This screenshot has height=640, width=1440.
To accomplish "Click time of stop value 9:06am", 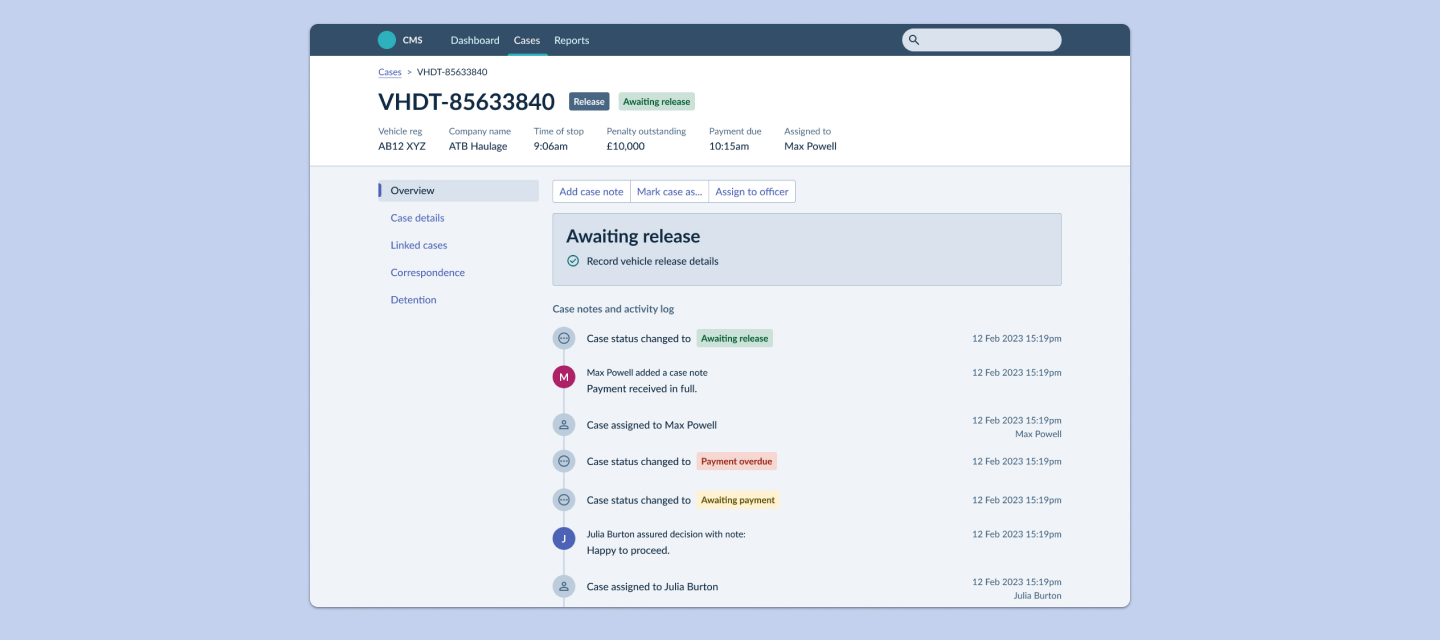I will 551,146.
